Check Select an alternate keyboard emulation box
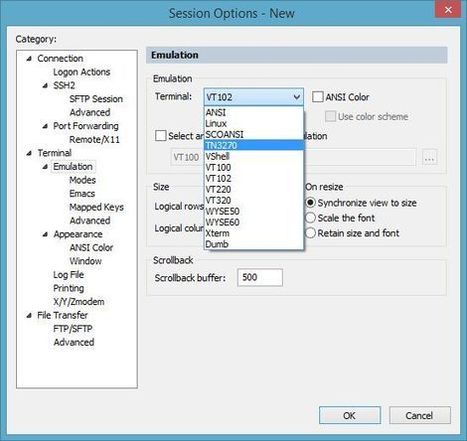 tap(160, 136)
